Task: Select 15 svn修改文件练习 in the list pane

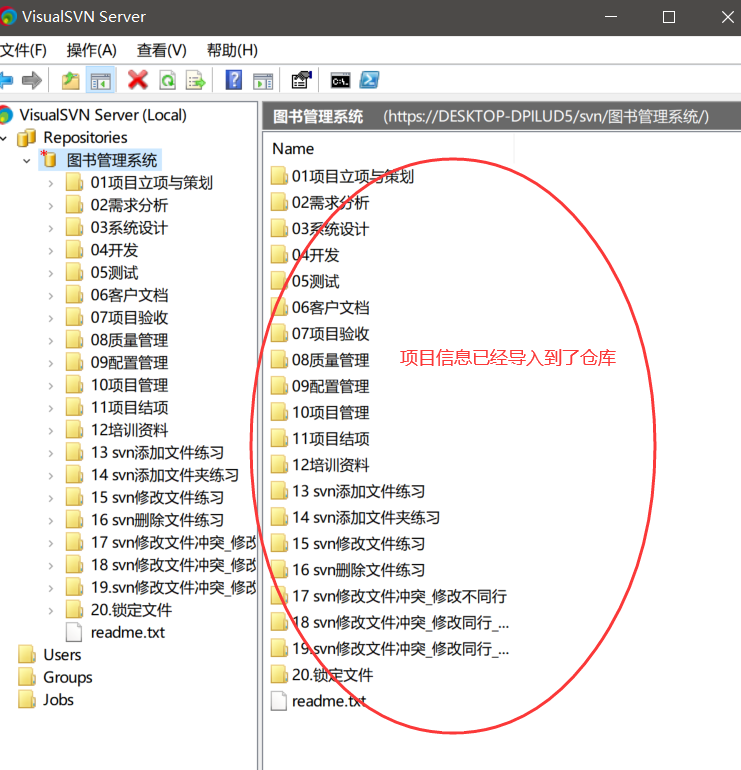Action: pyautogui.click(x=358, y=544)
